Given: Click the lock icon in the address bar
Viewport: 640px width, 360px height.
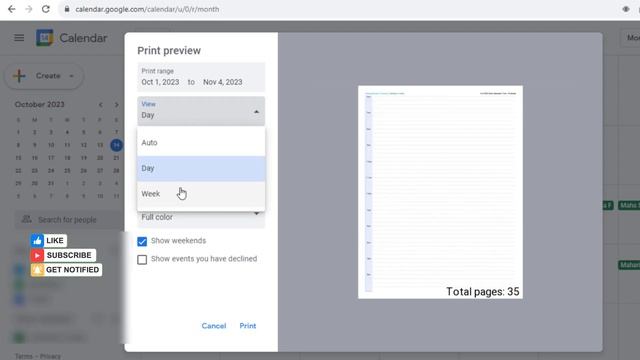Looking at the screenshot, I should [67, 9].
